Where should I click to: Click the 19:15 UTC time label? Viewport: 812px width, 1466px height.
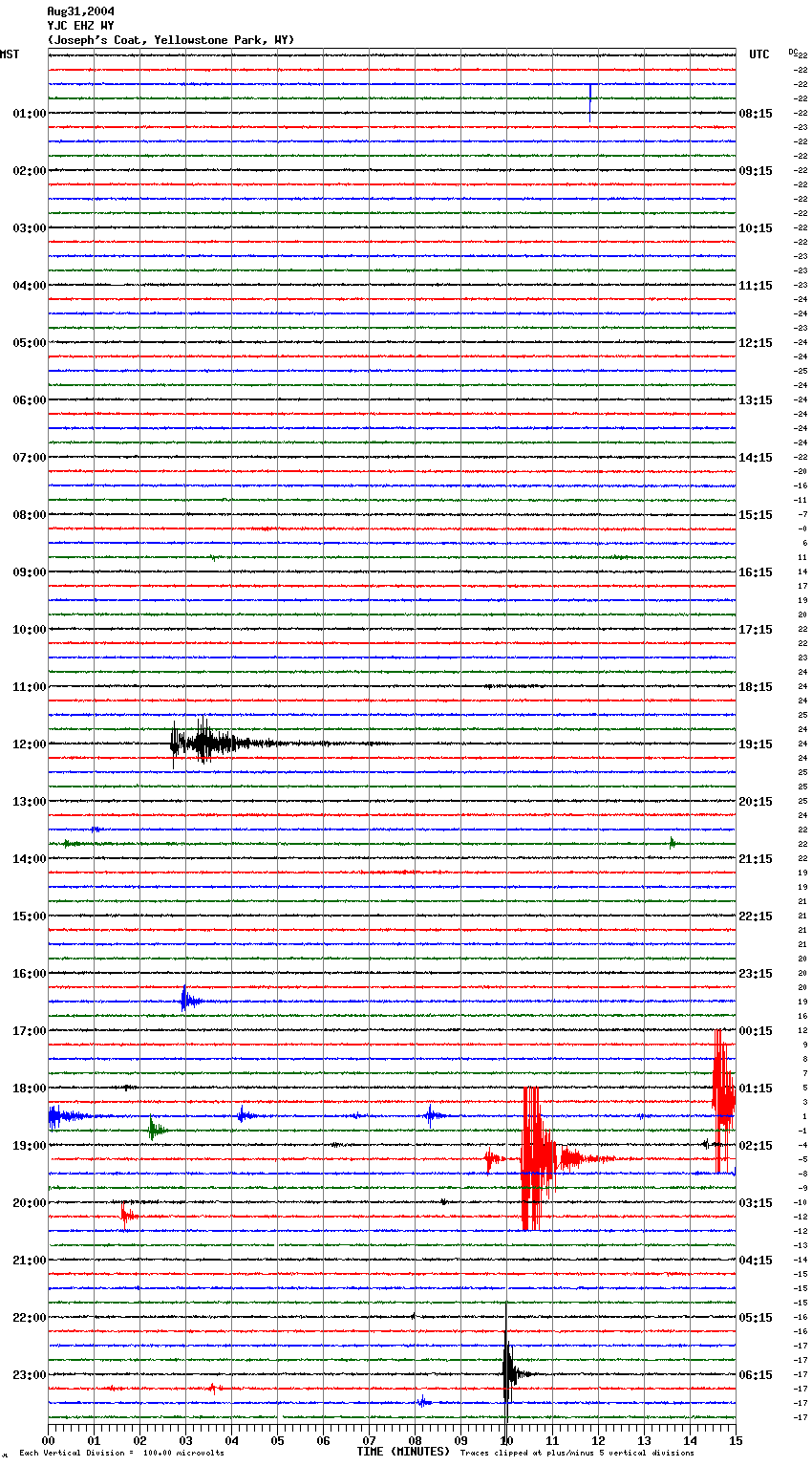(x=756, y=744)
